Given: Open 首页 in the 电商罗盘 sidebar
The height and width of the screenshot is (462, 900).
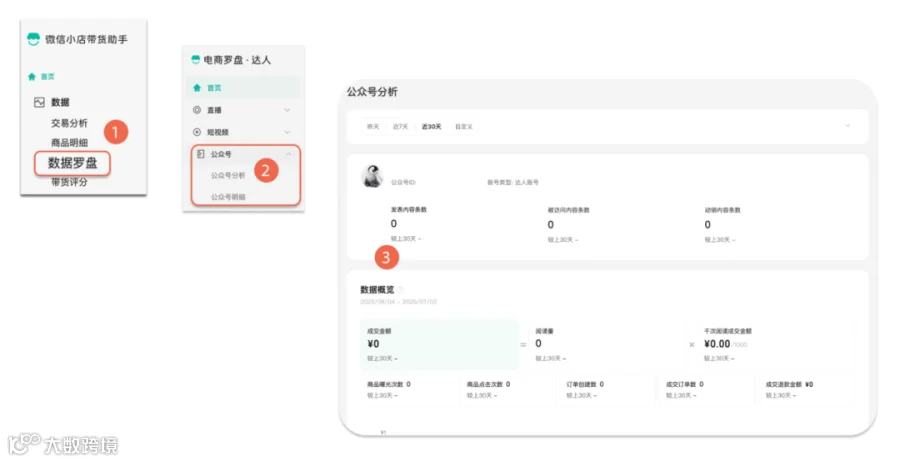Looking at the screenshot, I should pyautogui.click(x=243, y=87).
